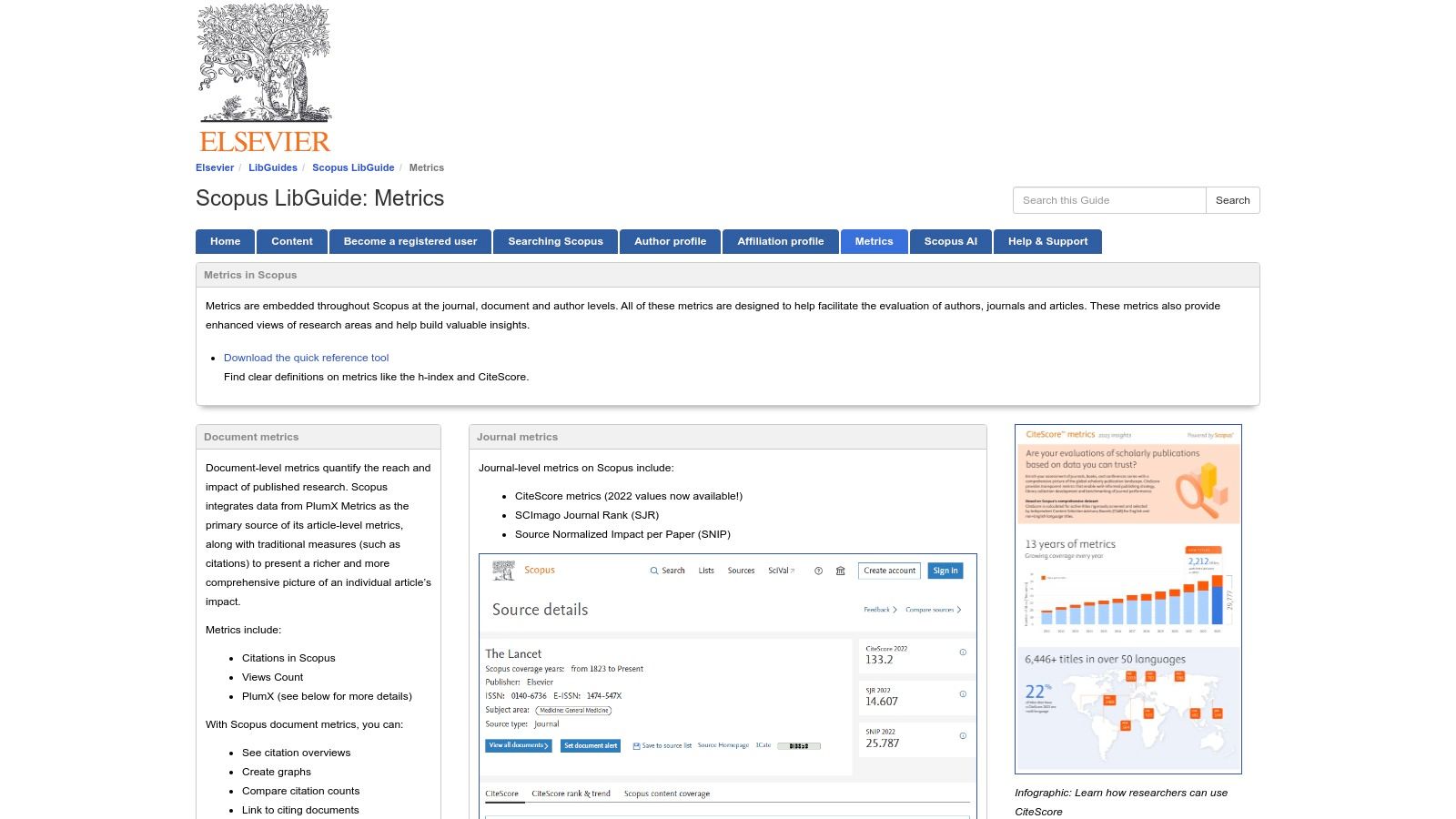Image resolution: width=1456 pixels, height=819 pixels.
Task: Open the SciVal external-link arrow
Action: (792, 571)
